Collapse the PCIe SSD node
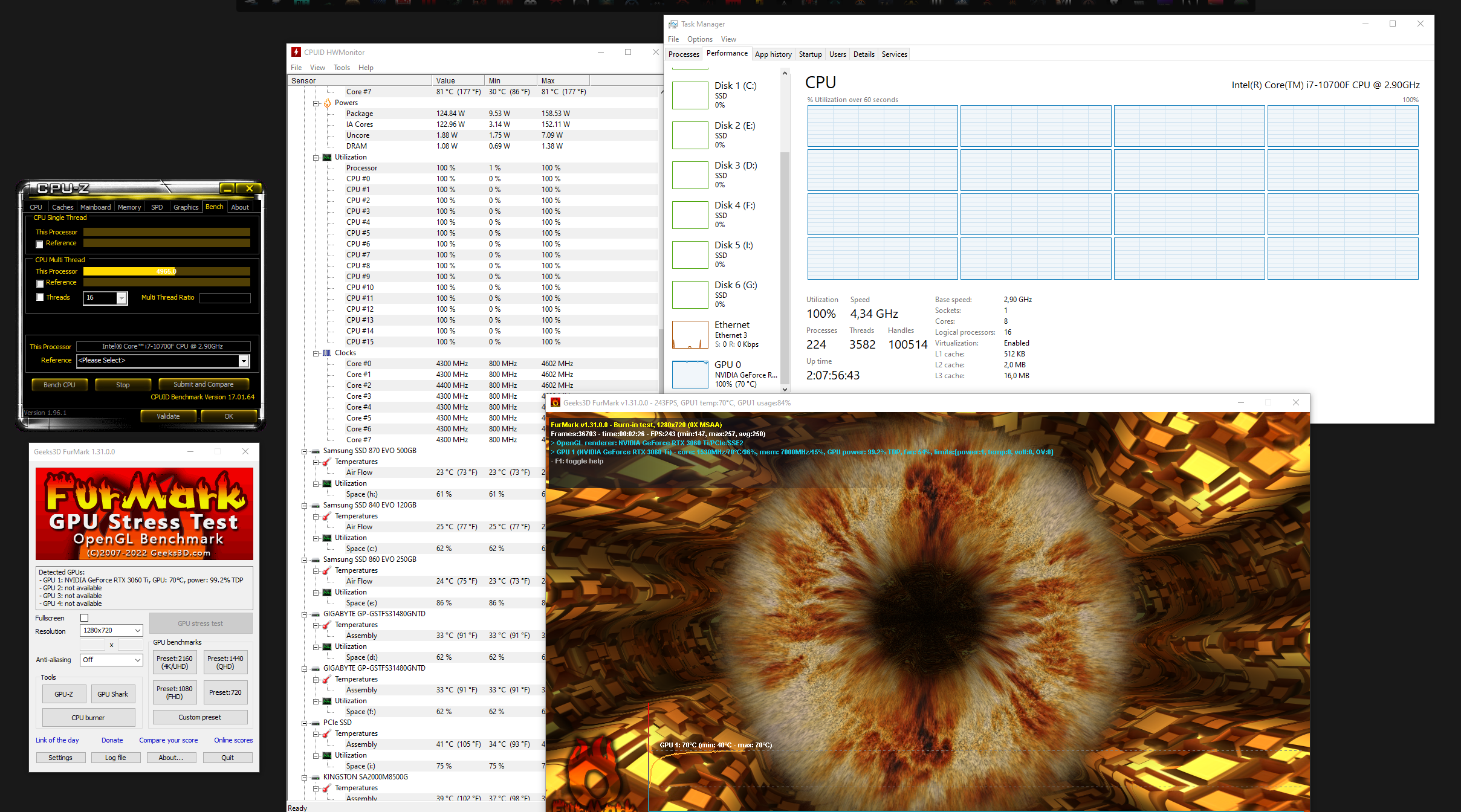The height and width of the screenshot is (812, 1461). tap(305, 723)
